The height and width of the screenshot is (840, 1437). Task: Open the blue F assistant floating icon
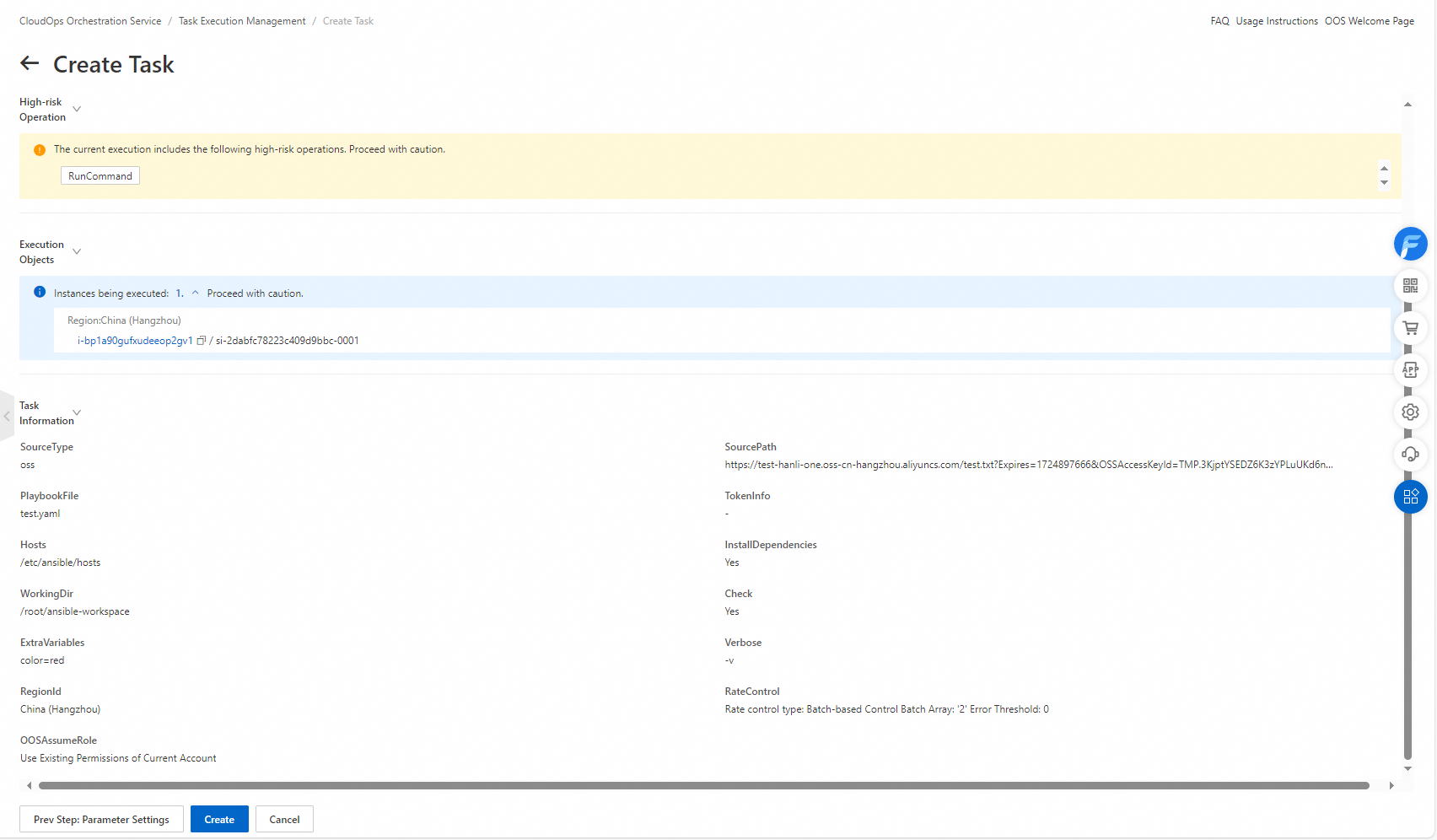click(x=1410, y=244)
